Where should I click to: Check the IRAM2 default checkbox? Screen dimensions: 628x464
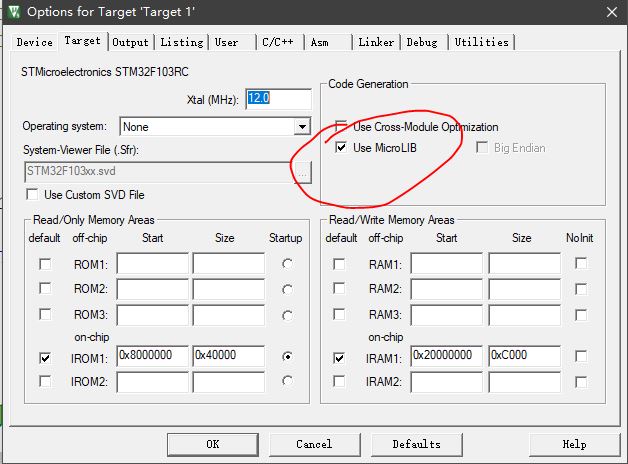tap(339, 381)
